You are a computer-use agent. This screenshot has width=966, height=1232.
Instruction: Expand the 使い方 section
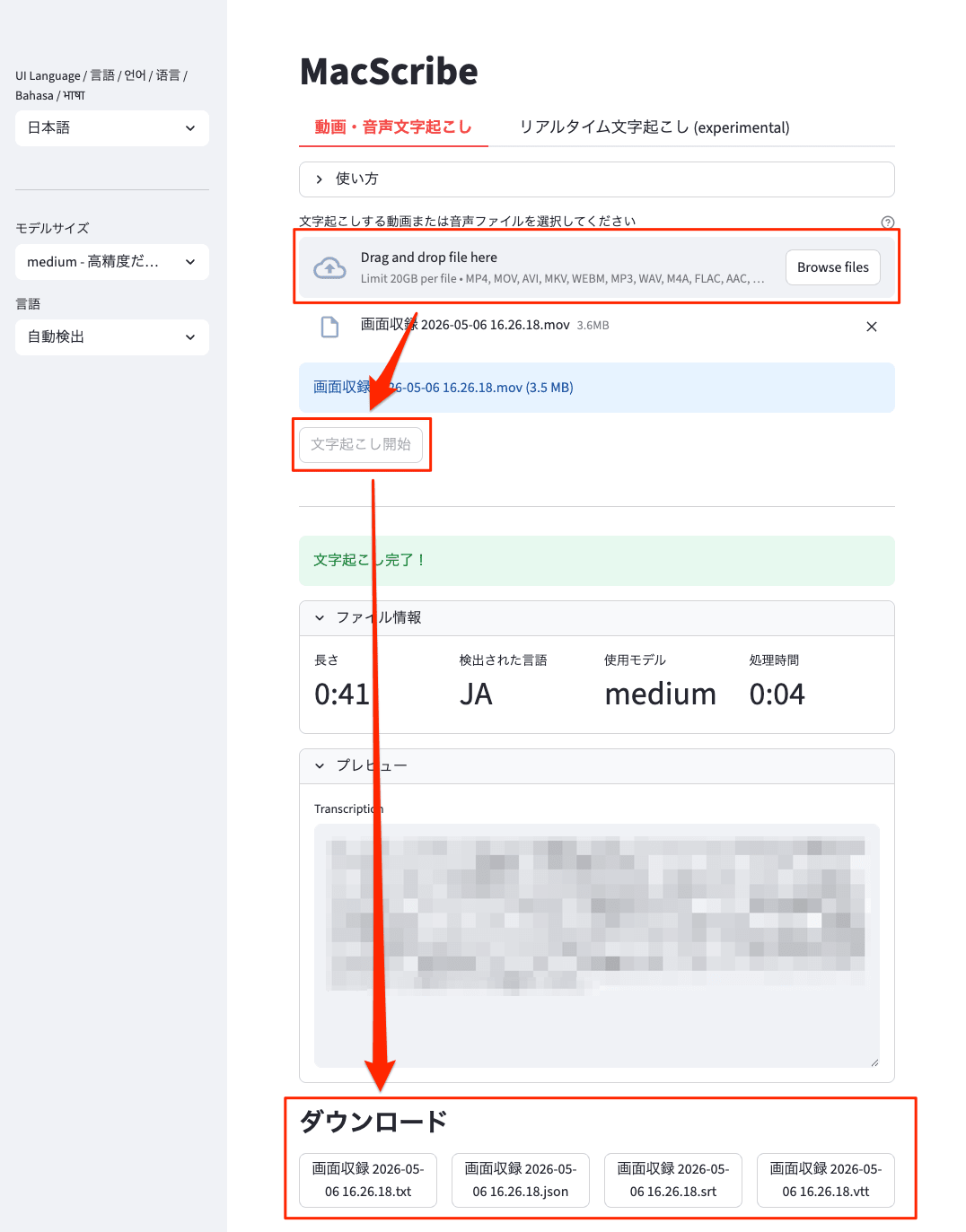597,179
